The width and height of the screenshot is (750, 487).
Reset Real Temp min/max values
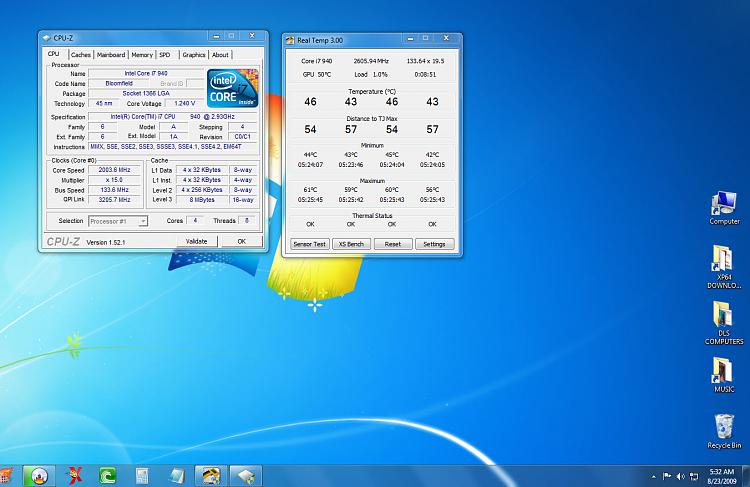coord(393,244)
